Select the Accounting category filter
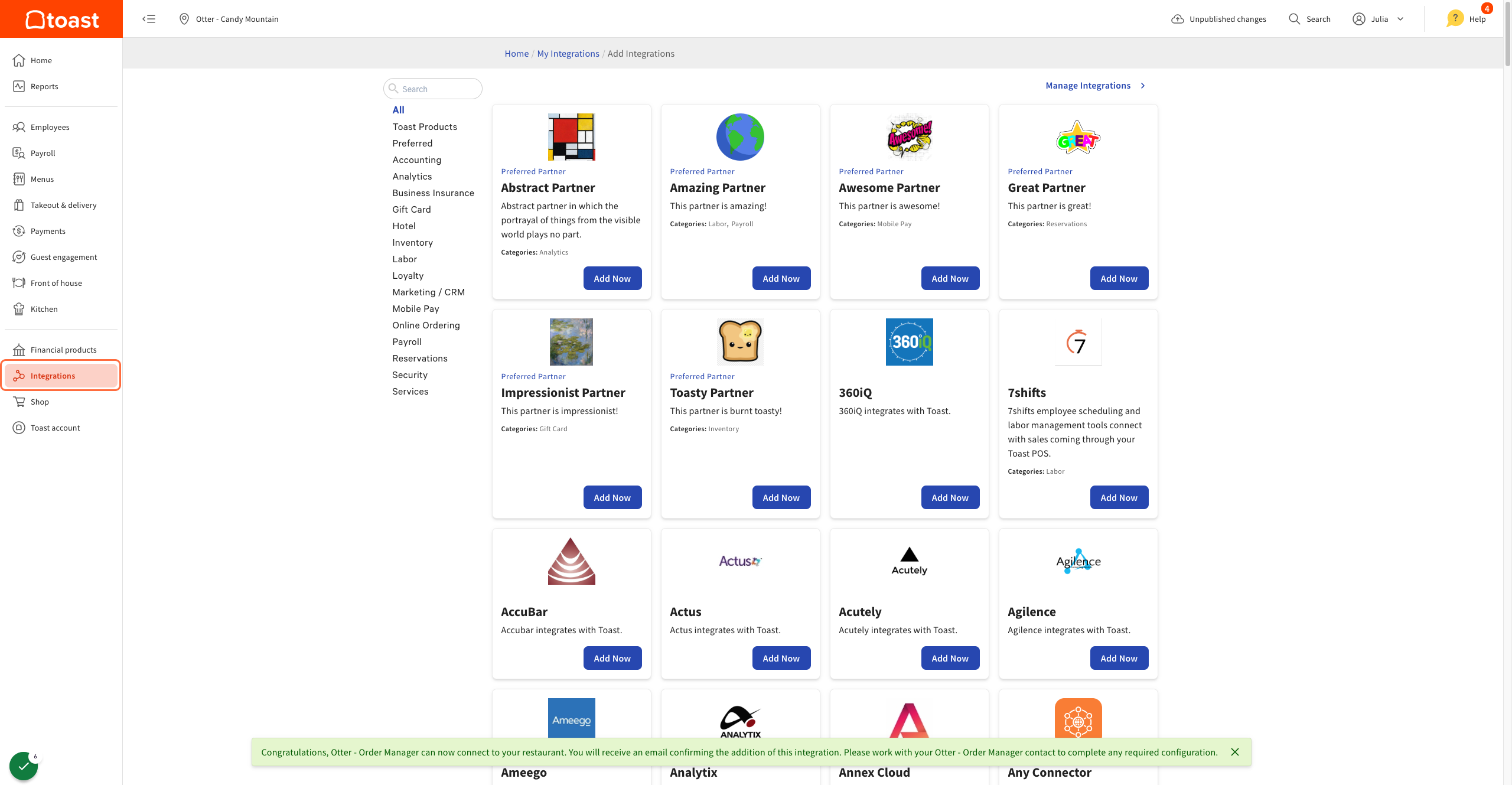This screenshot has width=1512, height=785. (416, 159)
